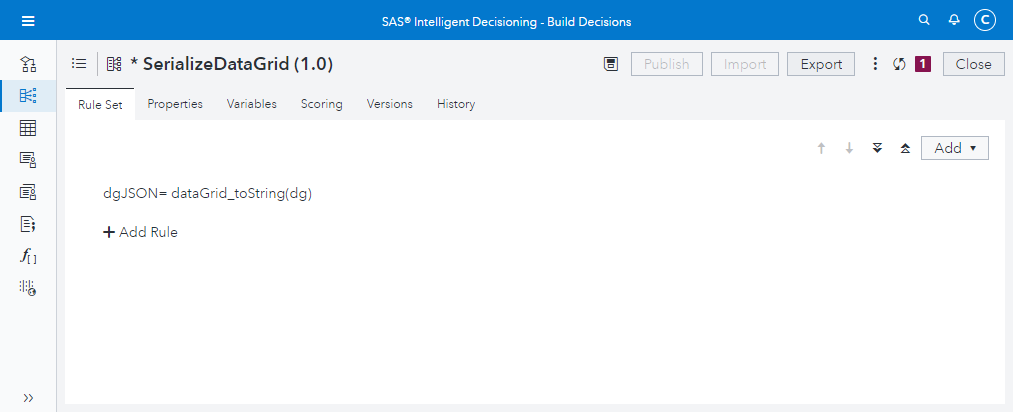Switch to the Variables tab
The image size is (1013, 412).
coord(252,104)
